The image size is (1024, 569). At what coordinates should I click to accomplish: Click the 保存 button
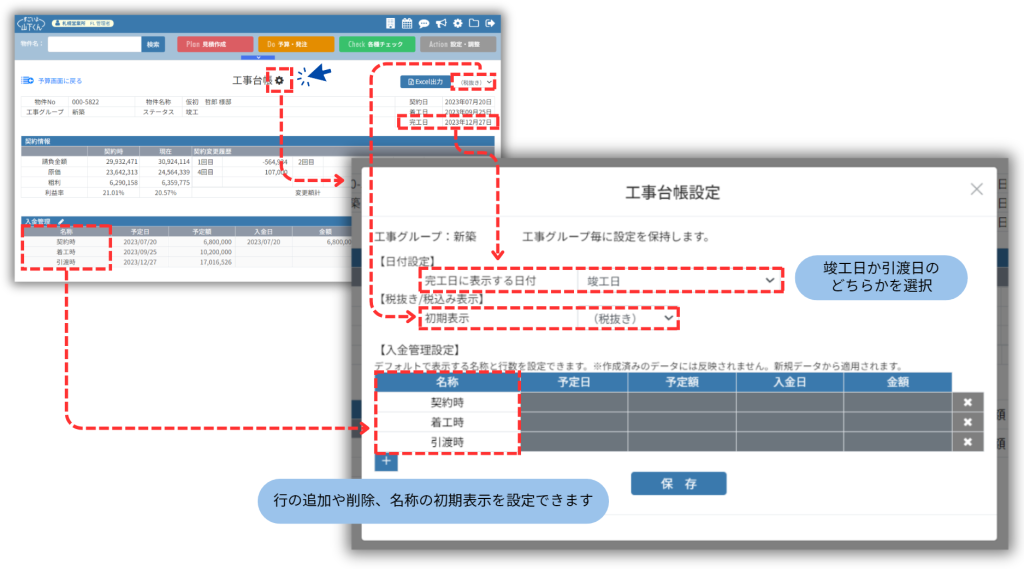[678, 484]
